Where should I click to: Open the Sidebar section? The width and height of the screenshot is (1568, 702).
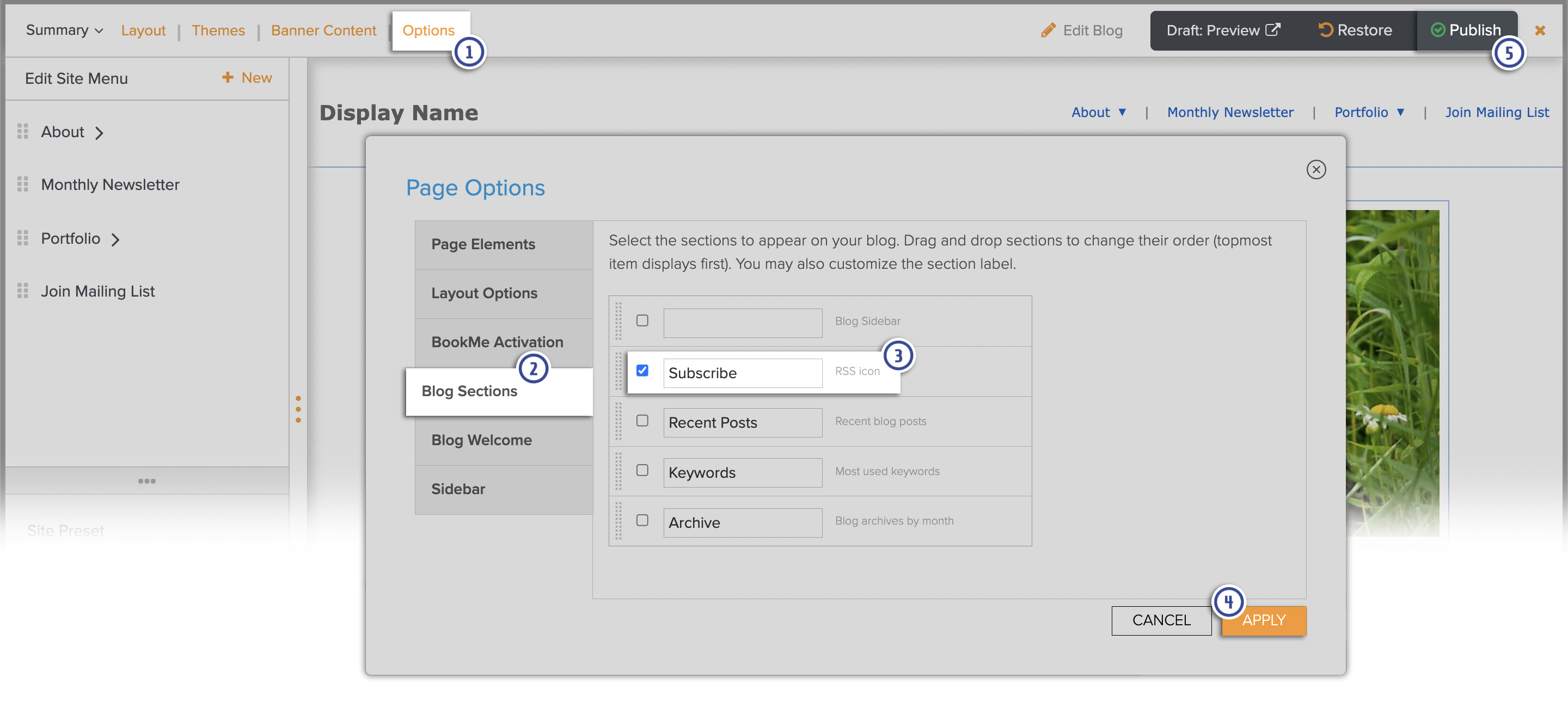[x=504, y=490]
